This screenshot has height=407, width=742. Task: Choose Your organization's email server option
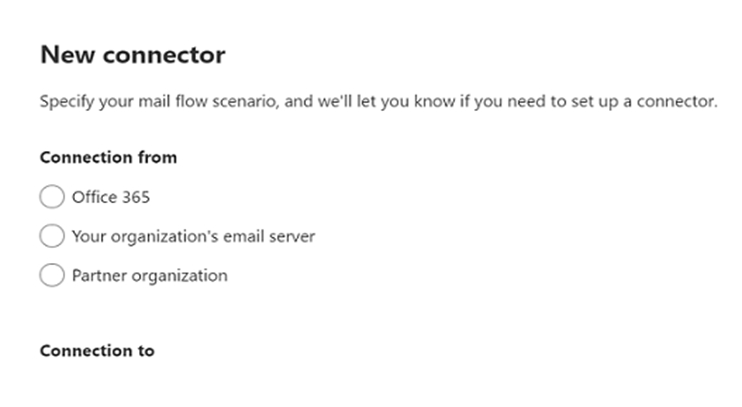52,236
